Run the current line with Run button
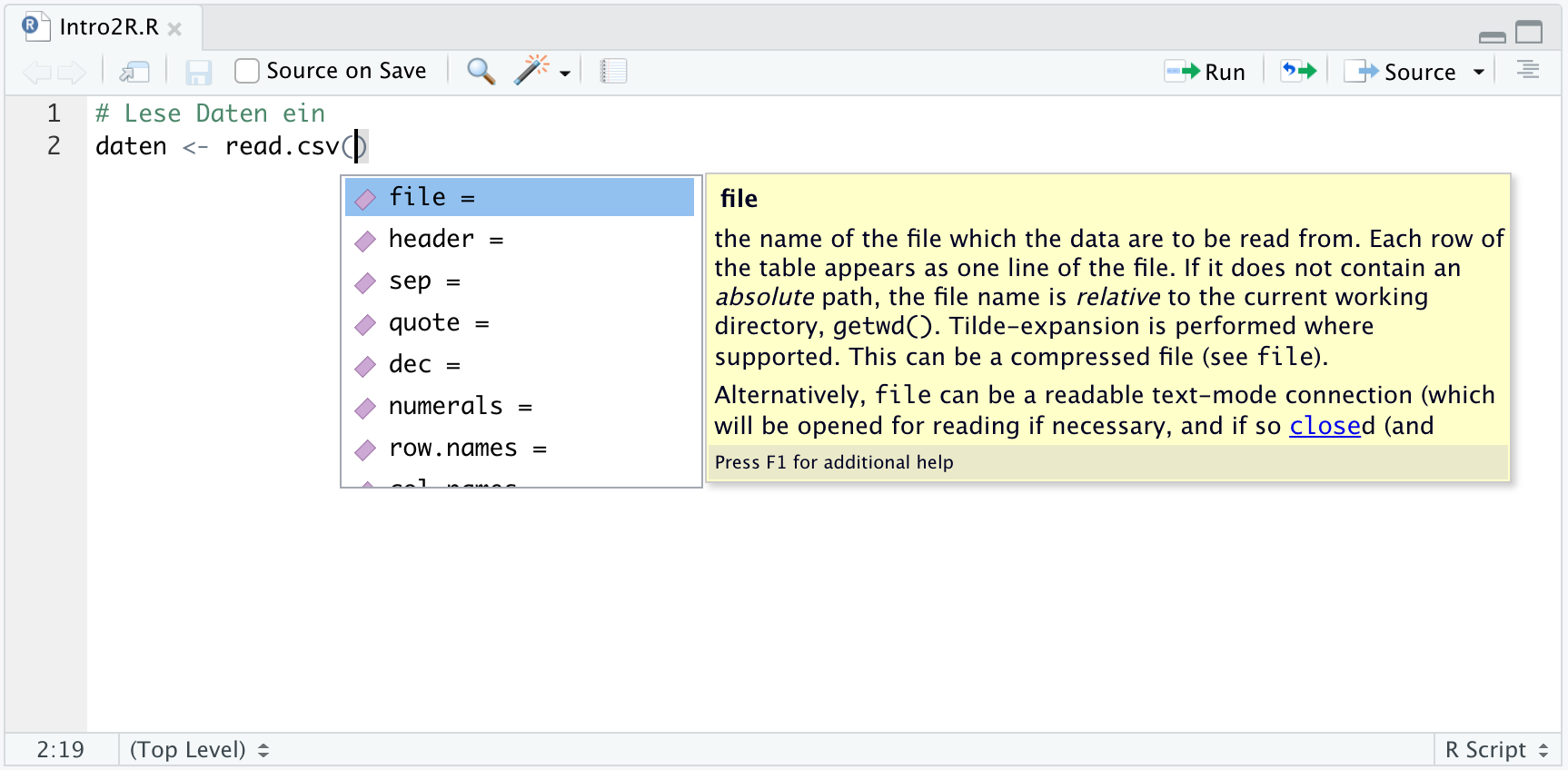Screen dimensions: 1568x770 (x=1206, y=72)
